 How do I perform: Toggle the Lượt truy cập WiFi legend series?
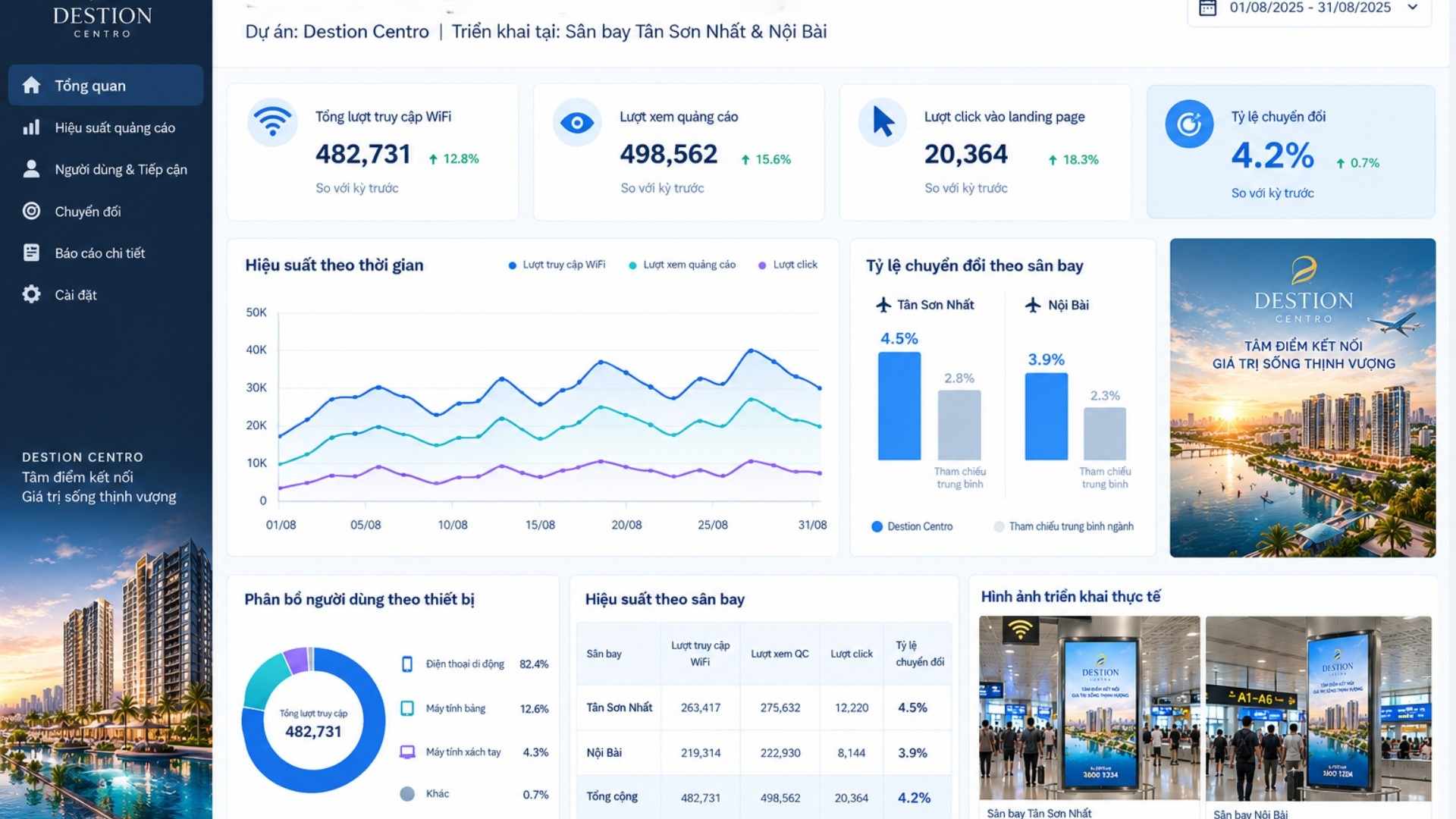click(x=557, y=265)
